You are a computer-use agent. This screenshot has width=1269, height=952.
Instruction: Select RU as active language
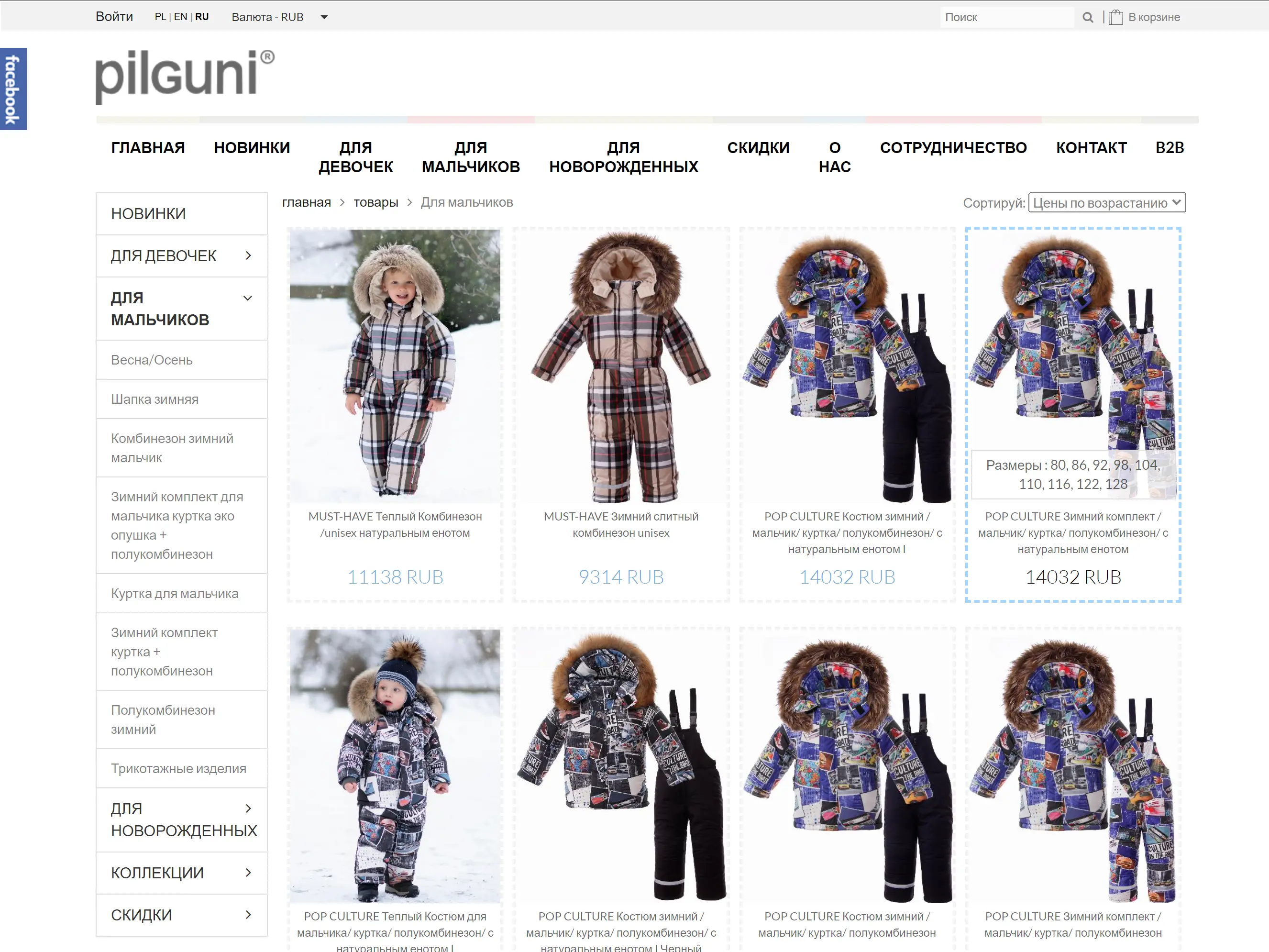click(x=202, y=17)
